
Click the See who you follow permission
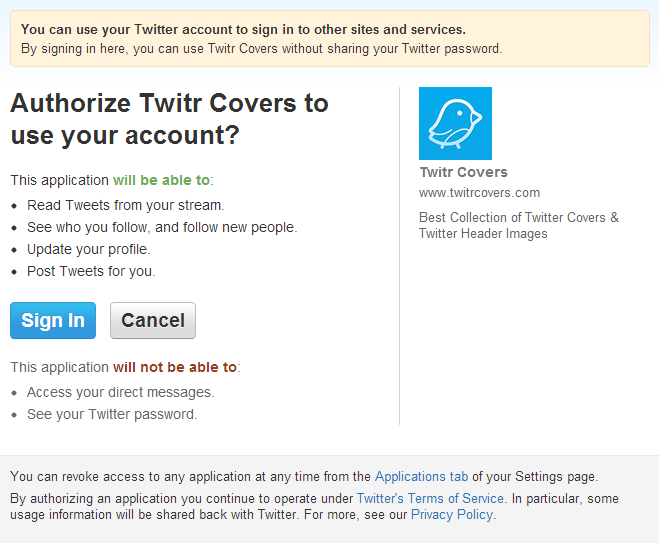[162, 227]
